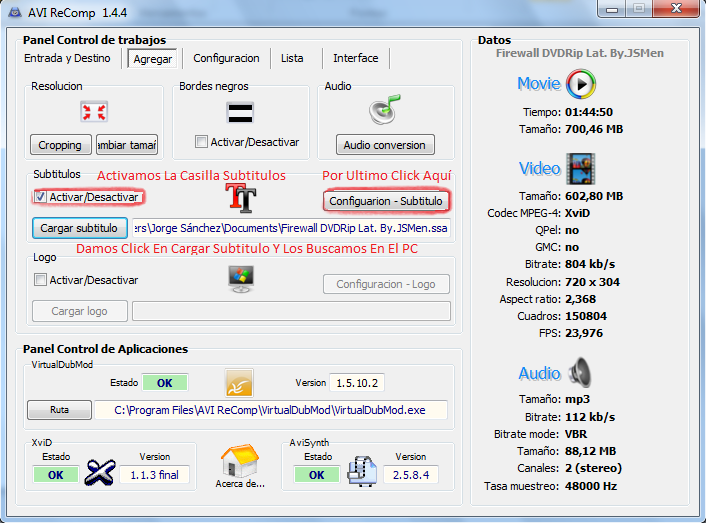Click the Cargar logo button

pos(80,311)
